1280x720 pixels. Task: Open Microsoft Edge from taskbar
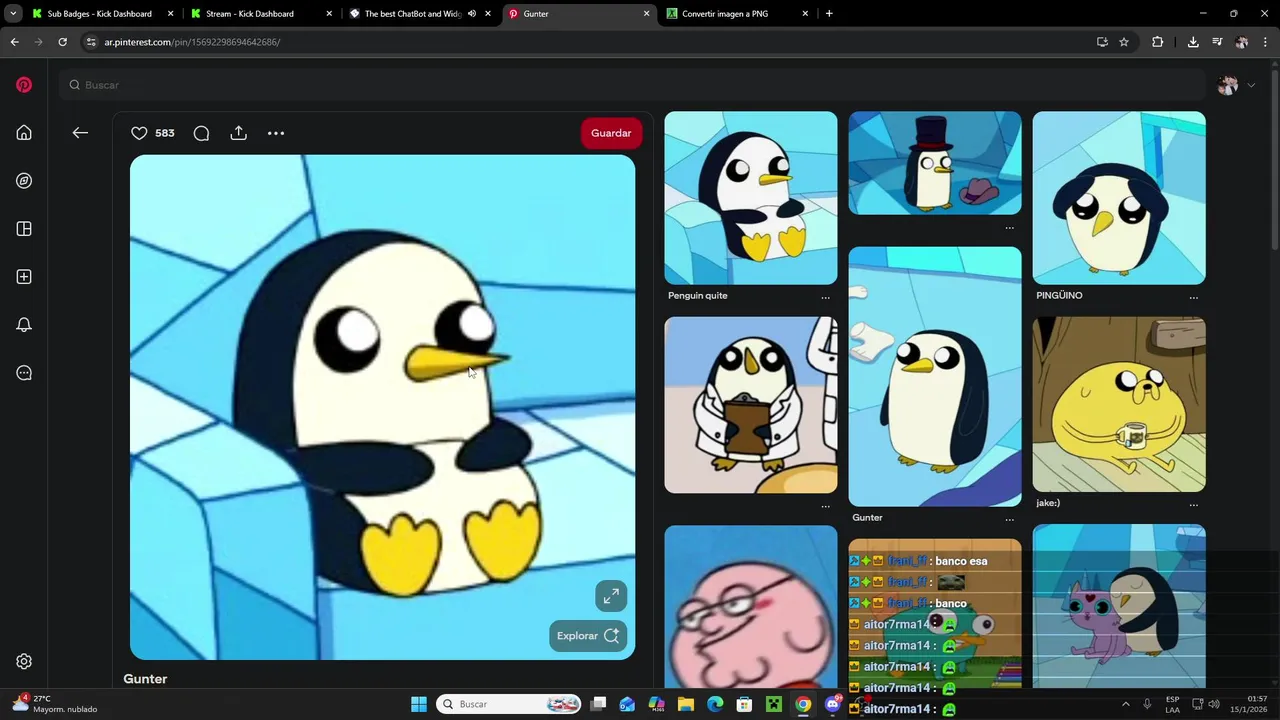click(x=715, y=704)
